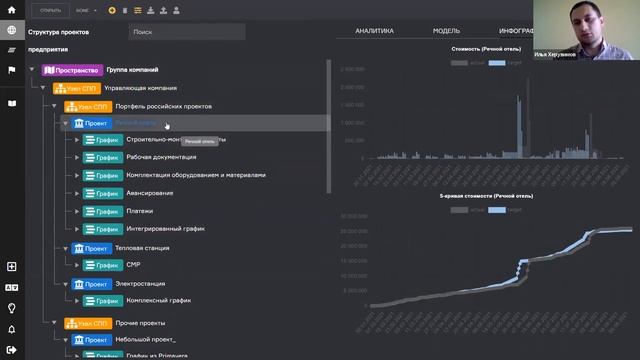The height and width of the screenshot is (360, 640).
Task: Toggle blue legend swatch of Стоимость chart
Action: coord(497,63)
